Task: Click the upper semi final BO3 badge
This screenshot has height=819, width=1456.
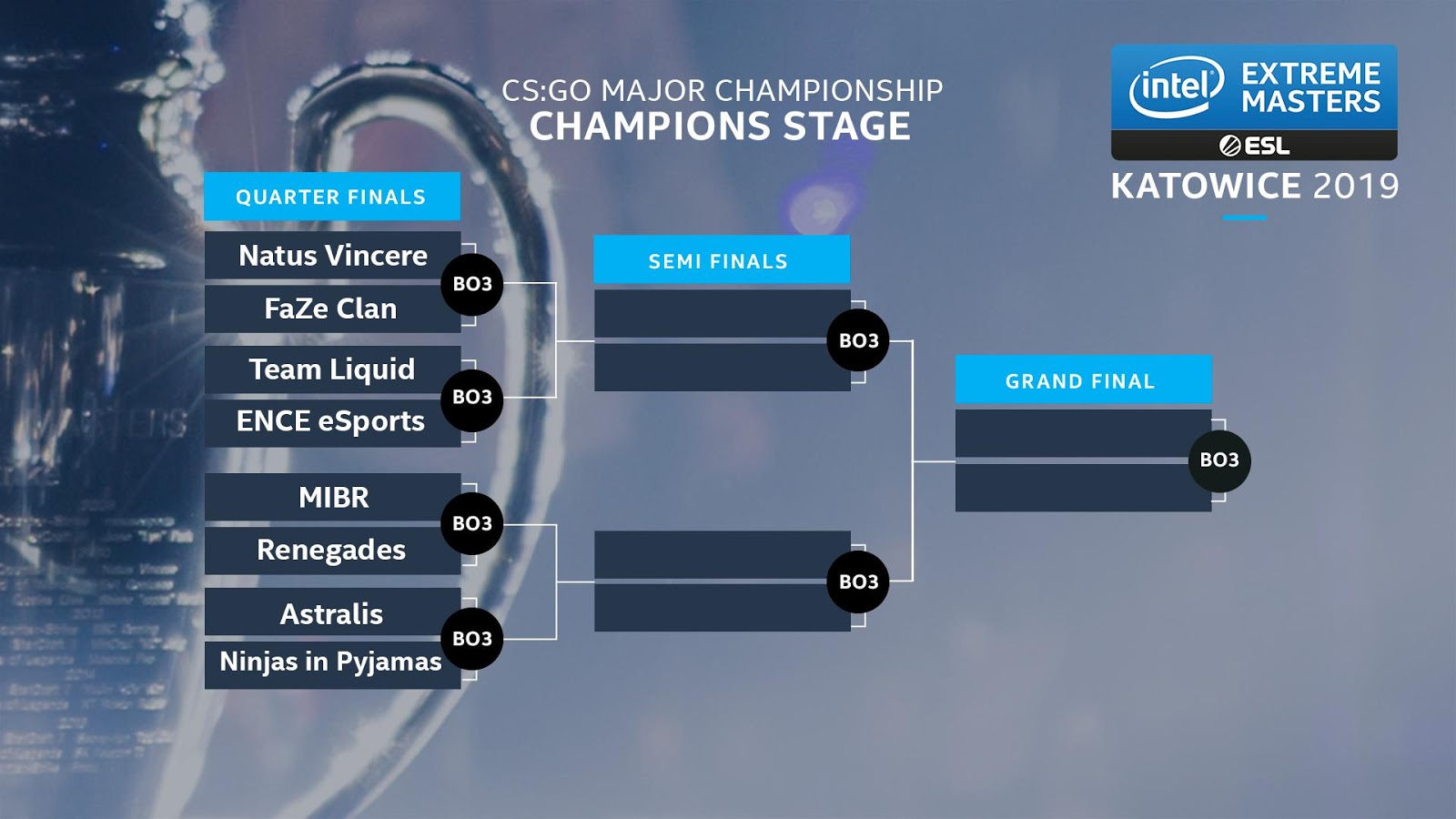Action: [858, 341]
